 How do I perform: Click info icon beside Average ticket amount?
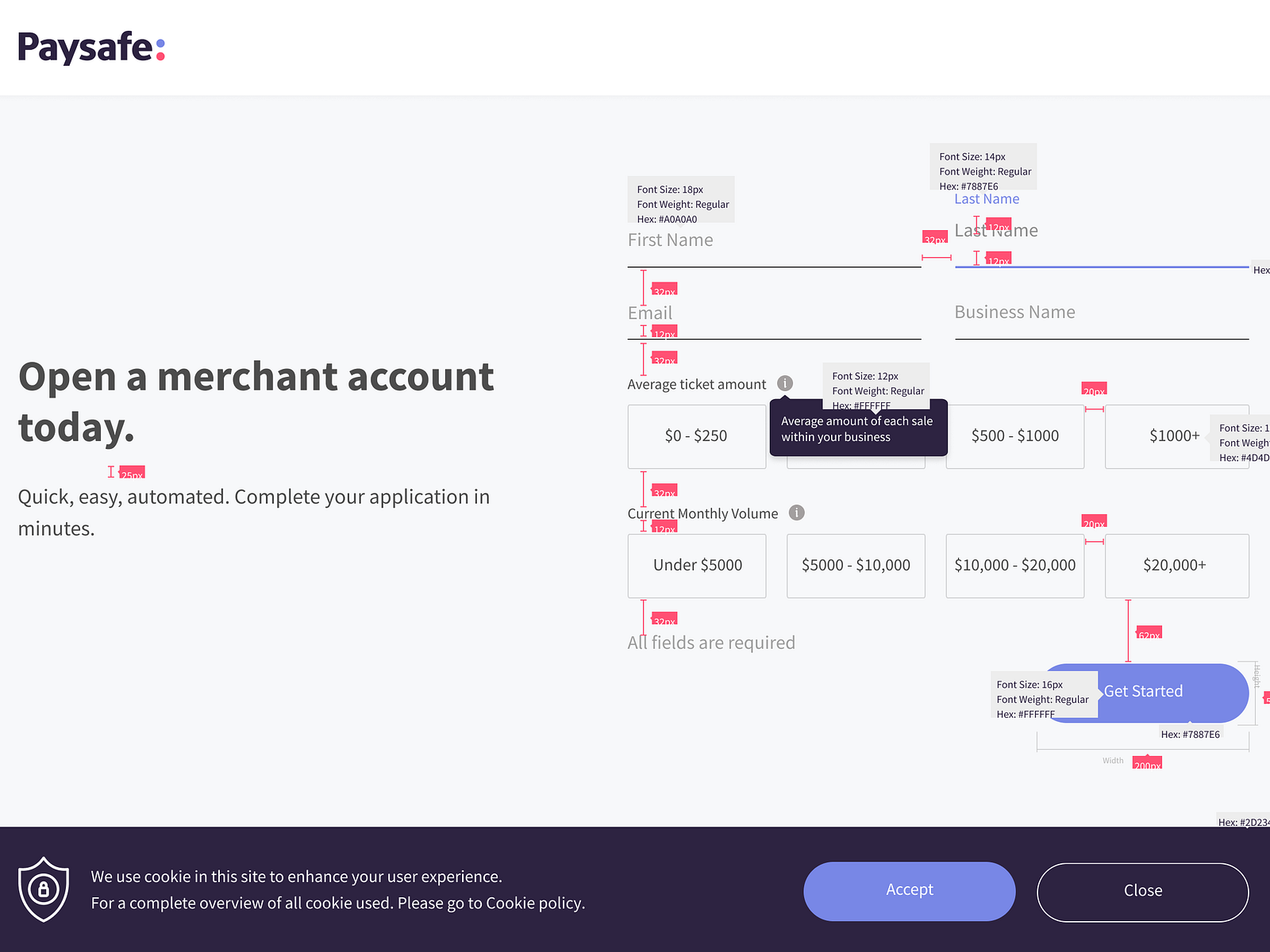click(785, 382)
